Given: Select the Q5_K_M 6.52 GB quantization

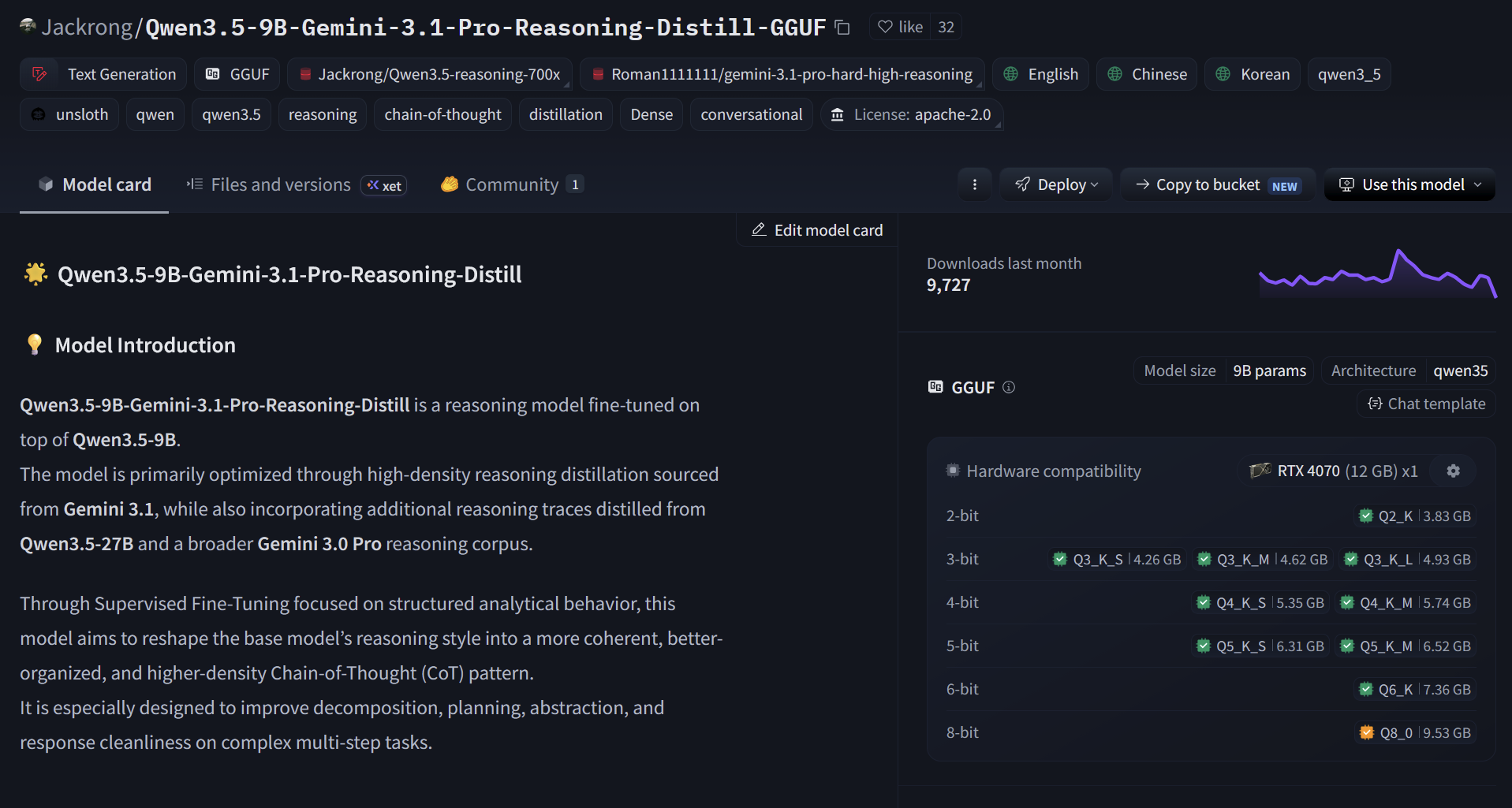Looking at the screenshot, I should point(1406,646).
